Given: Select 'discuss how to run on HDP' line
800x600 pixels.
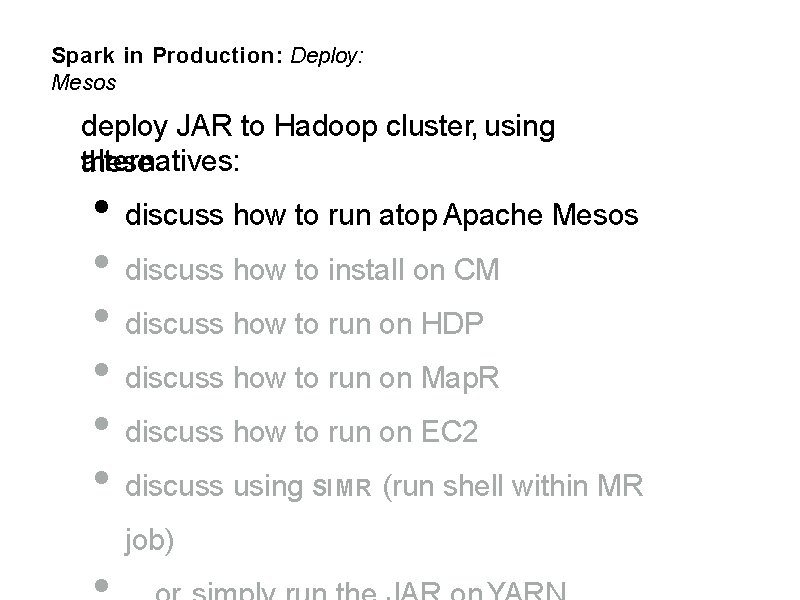Looking at the screenshot, I should [304, 323].
